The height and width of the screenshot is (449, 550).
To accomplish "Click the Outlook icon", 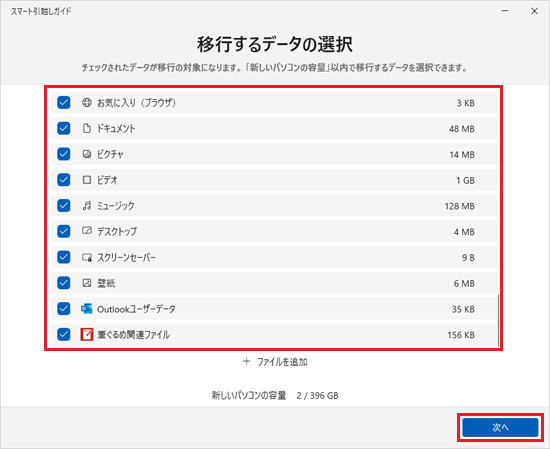I will (x=87, y=309).
